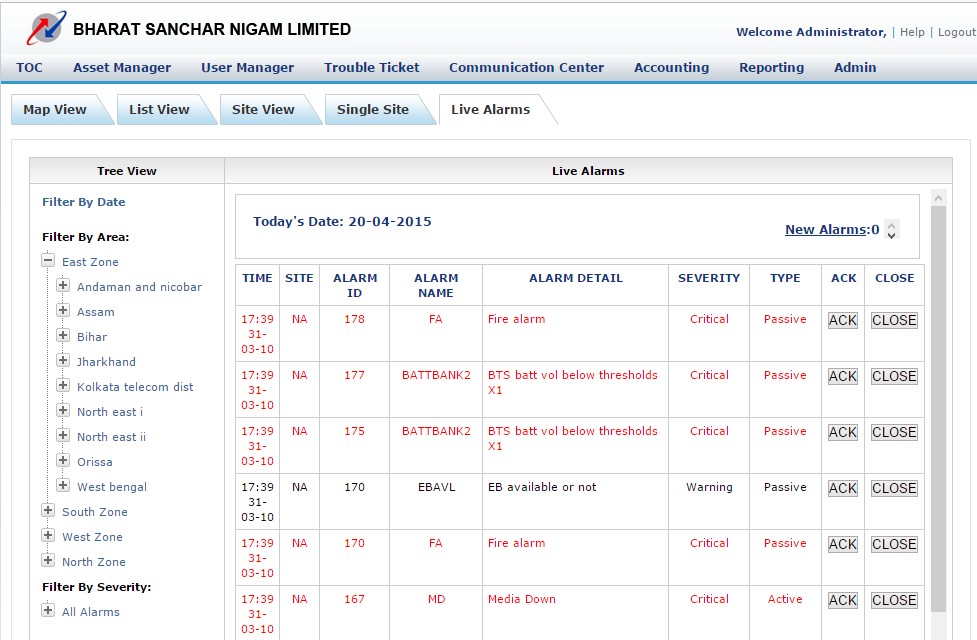Close the Media Down alarm
Screen dimensions: 977x640
(893, 600)
